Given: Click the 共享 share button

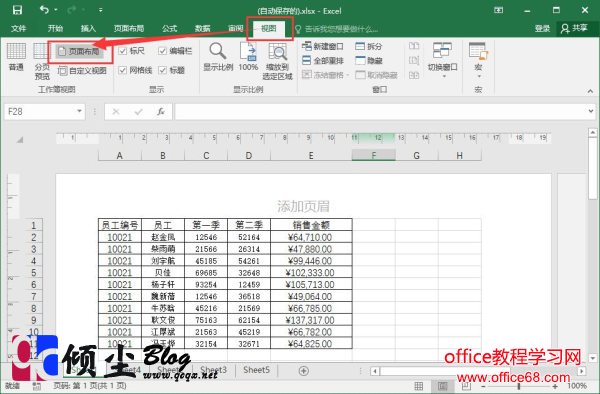Looking at the screenshot, I should click(x=574, y=28).
